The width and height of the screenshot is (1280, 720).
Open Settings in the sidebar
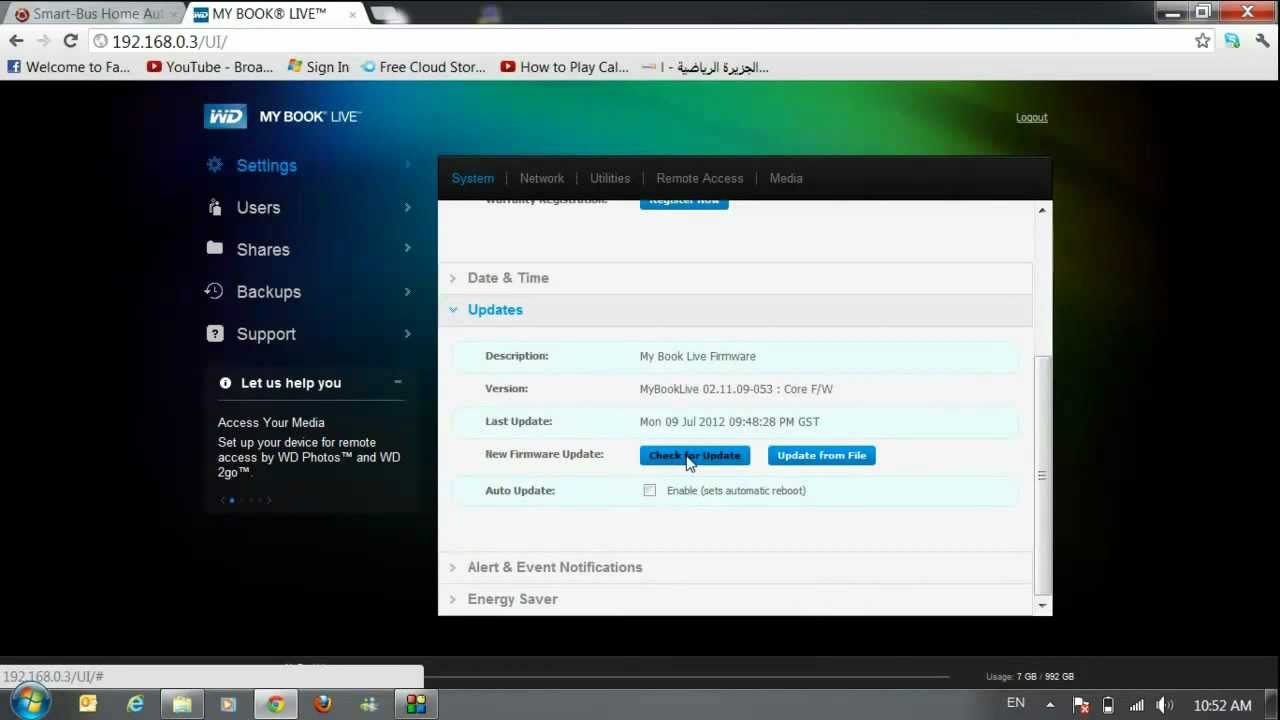point(266,166)
